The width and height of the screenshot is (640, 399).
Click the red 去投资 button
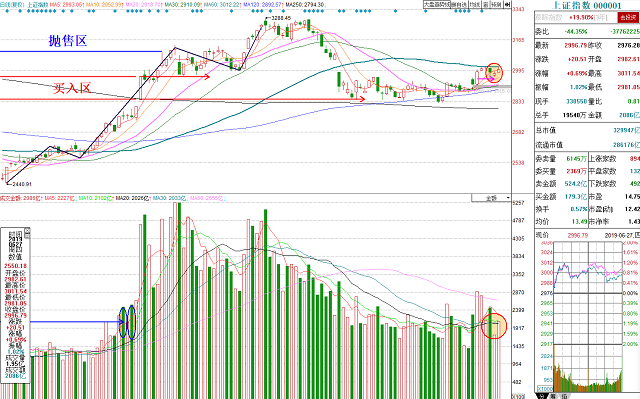[628, 17]
